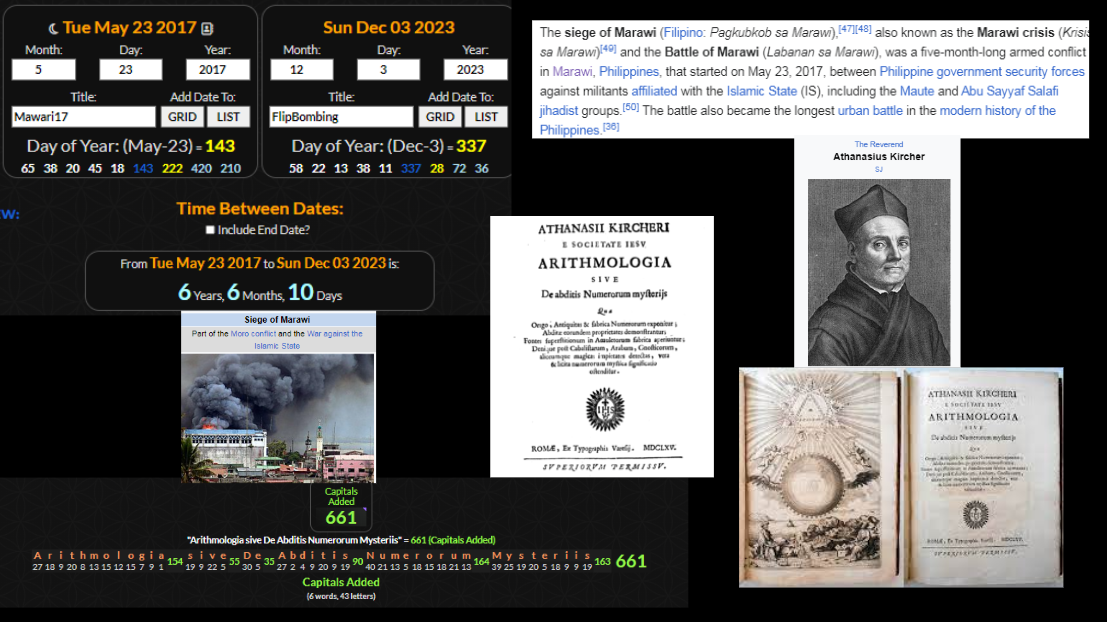
Task: Follow the 'affiliated' hyperlink
Action: 654,91
